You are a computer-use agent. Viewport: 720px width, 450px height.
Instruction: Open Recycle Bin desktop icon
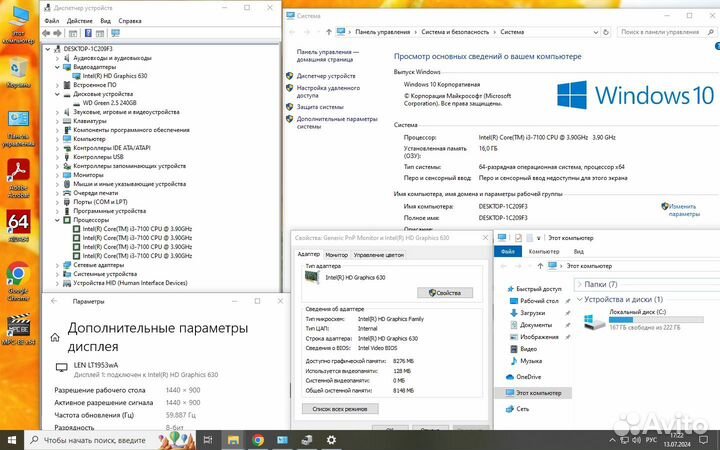coord(18,72)
